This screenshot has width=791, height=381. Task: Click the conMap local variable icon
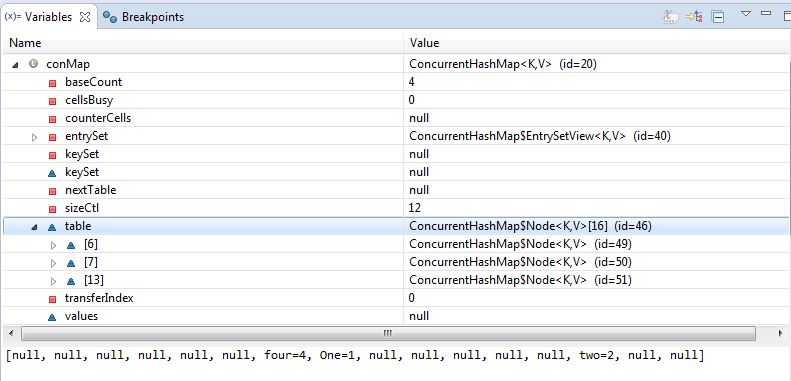(x=34, y=64)
